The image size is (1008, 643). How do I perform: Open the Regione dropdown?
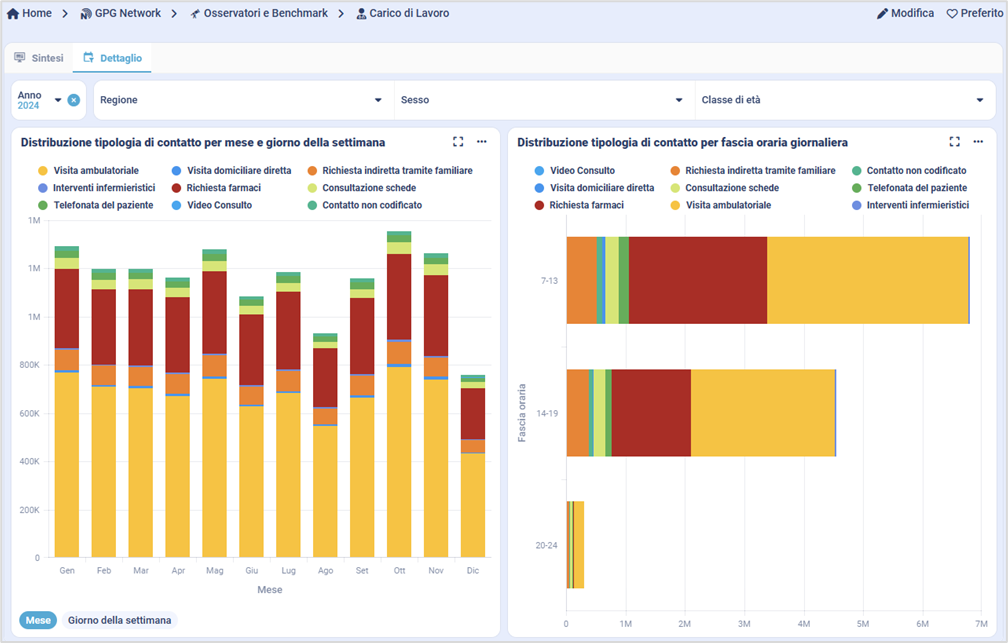(240, 100)
